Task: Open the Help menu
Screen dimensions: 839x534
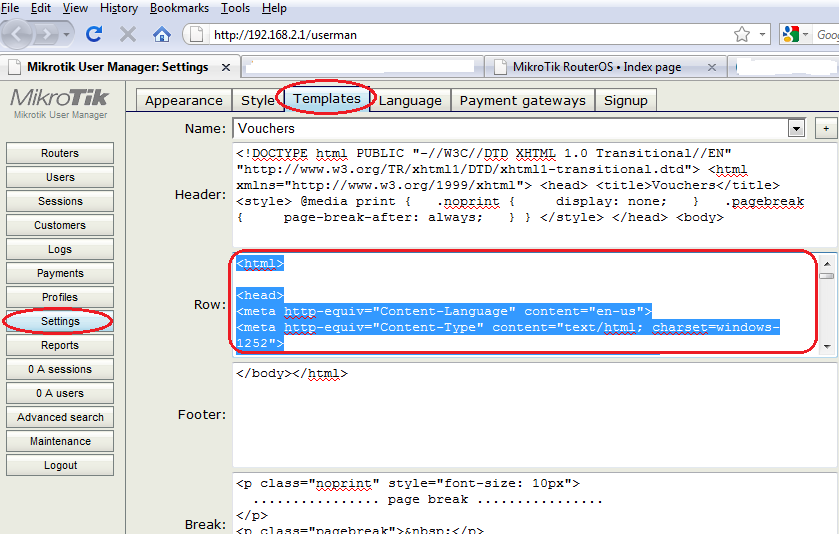Action: pyautogui.click(x=274, y=8)
